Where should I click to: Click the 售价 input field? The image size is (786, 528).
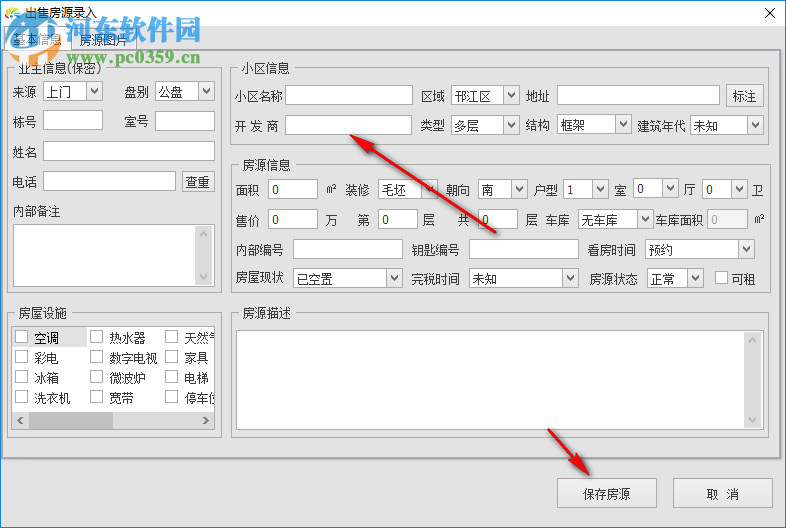[x=293, y=219]
